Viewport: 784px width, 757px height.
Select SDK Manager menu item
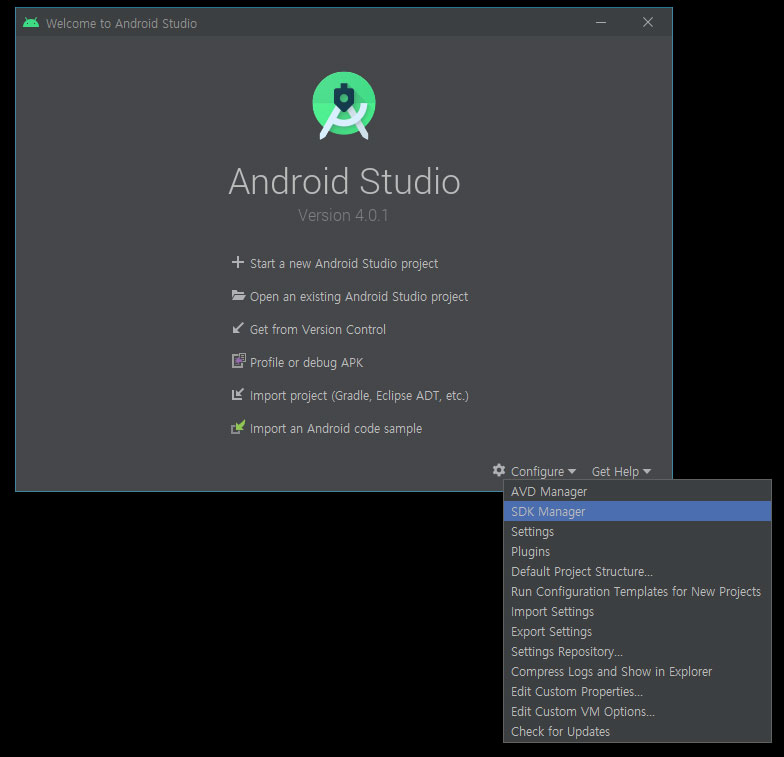(637, 512)
